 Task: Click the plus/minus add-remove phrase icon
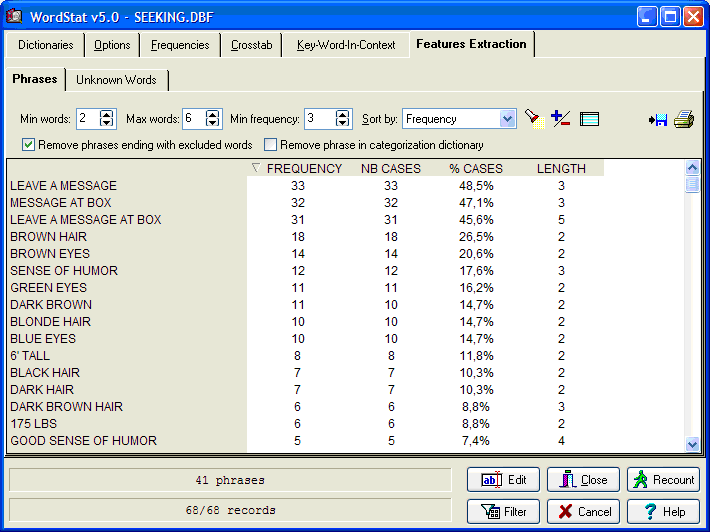561,119
